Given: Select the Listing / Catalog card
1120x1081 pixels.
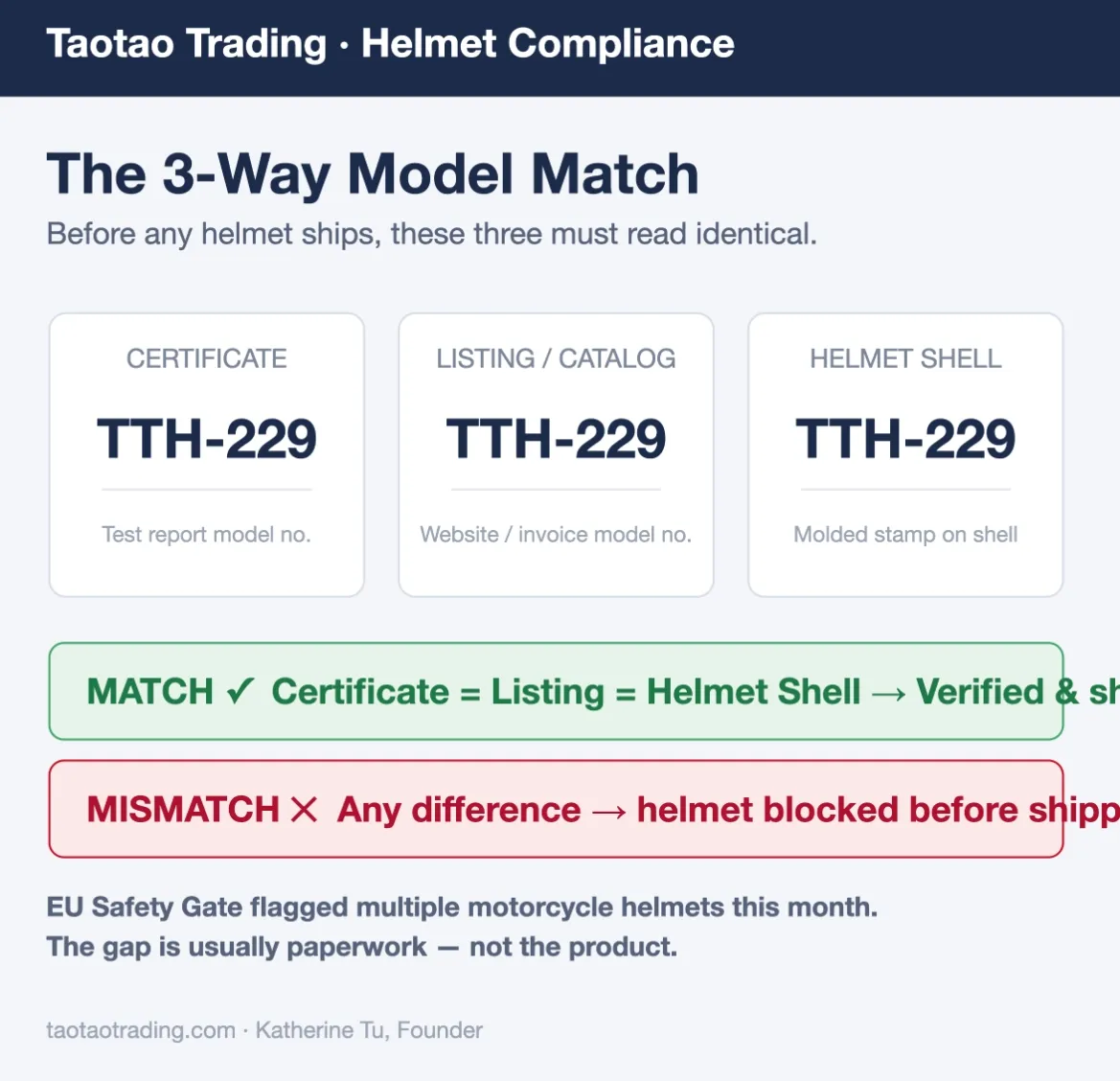Looking at the screenshot, I should pos(556,454).
